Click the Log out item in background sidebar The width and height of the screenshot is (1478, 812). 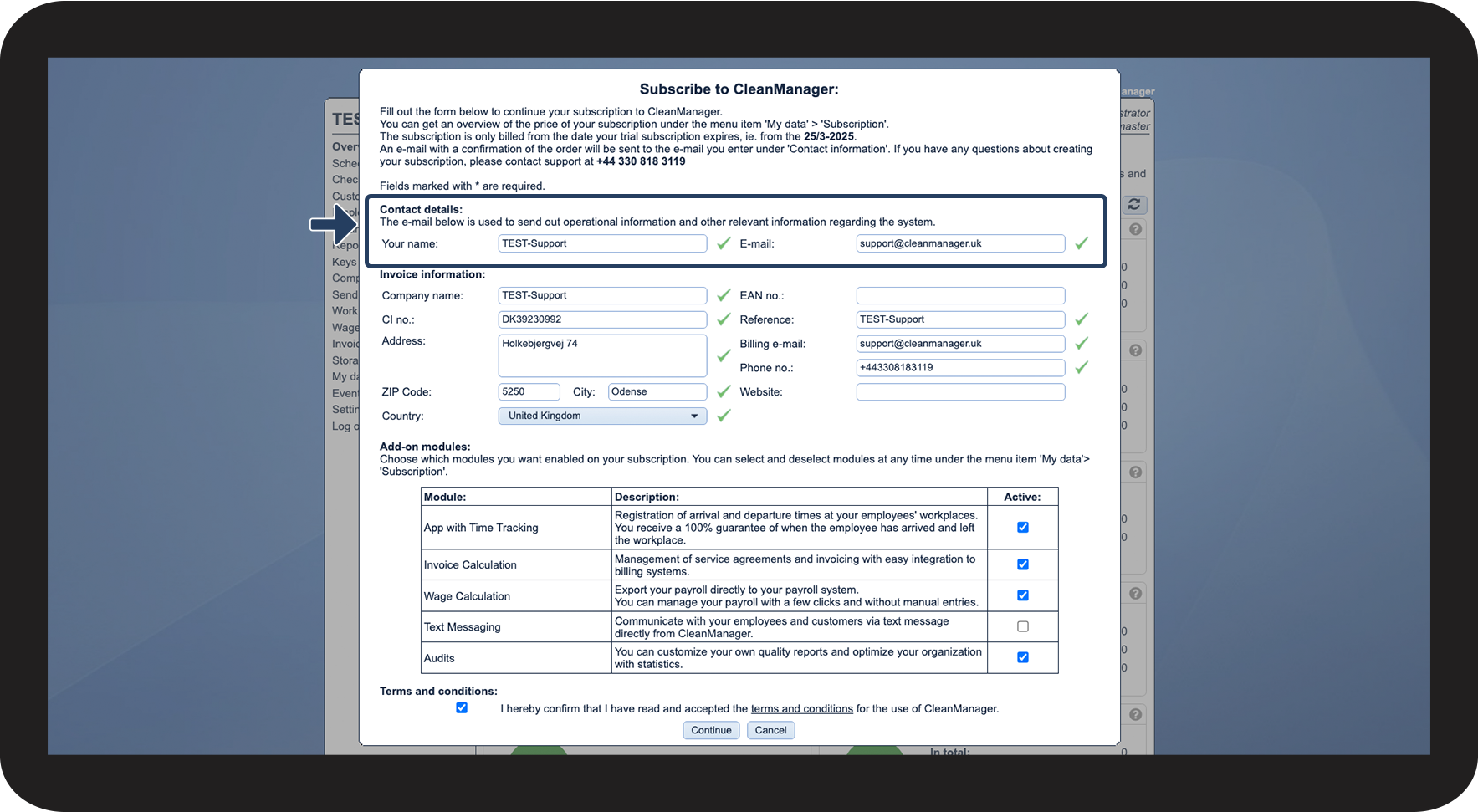345,426
